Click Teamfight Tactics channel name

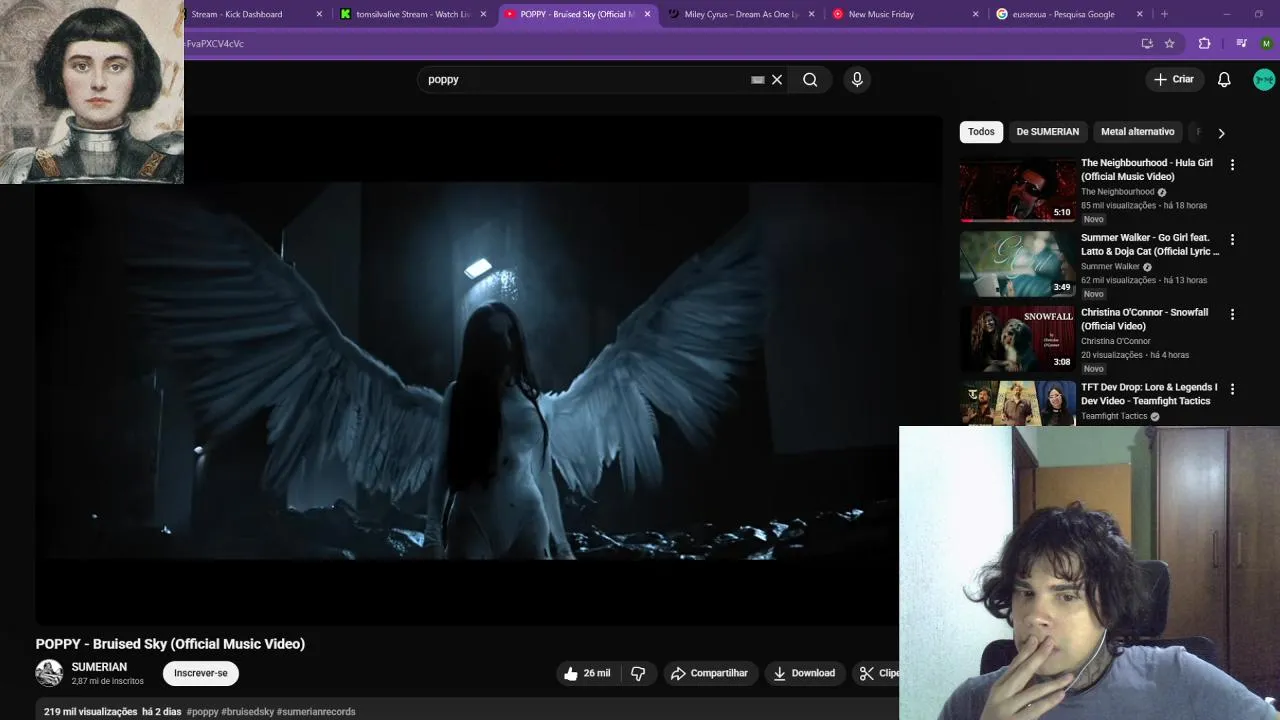click(x=1114, y=416)
